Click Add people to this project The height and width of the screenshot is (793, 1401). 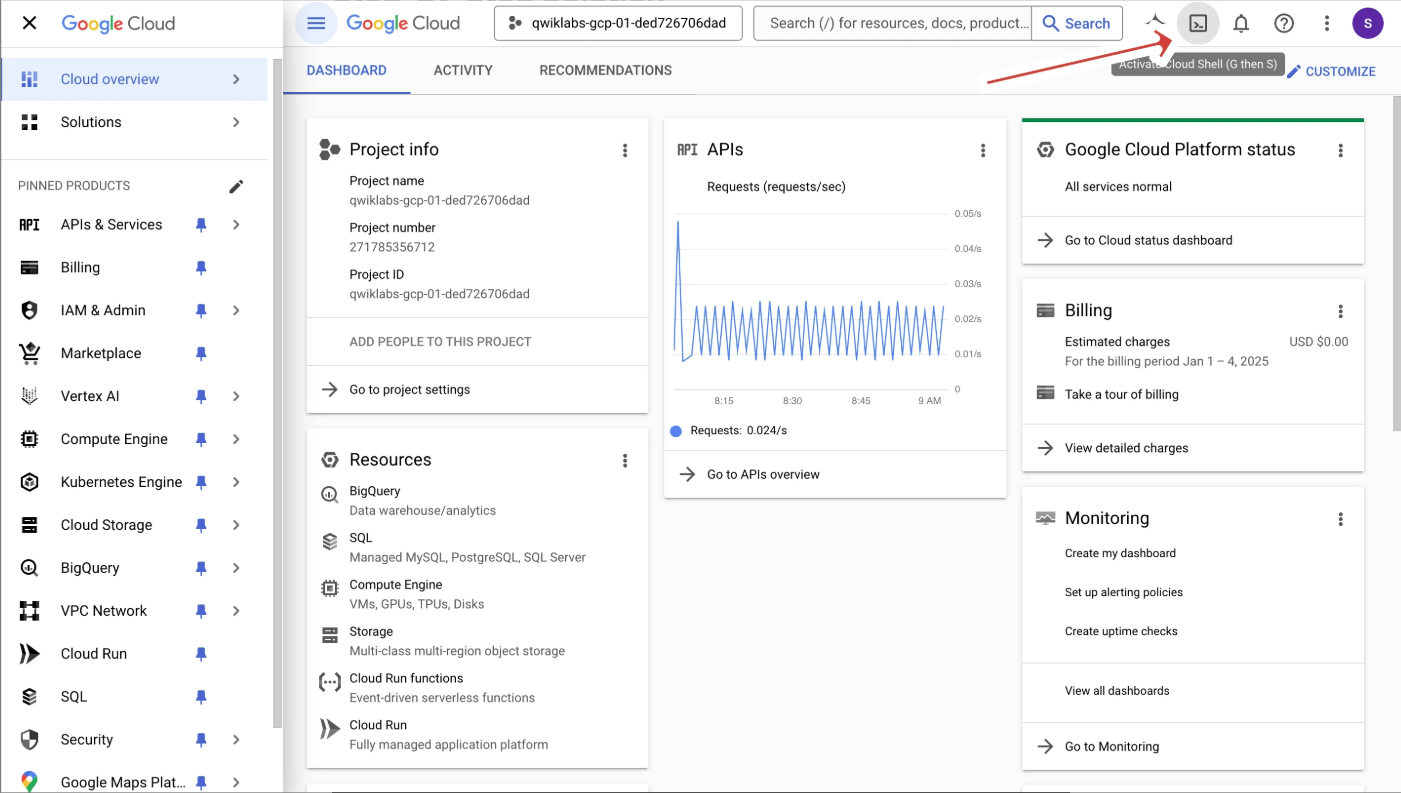click(x=440, y=342)
